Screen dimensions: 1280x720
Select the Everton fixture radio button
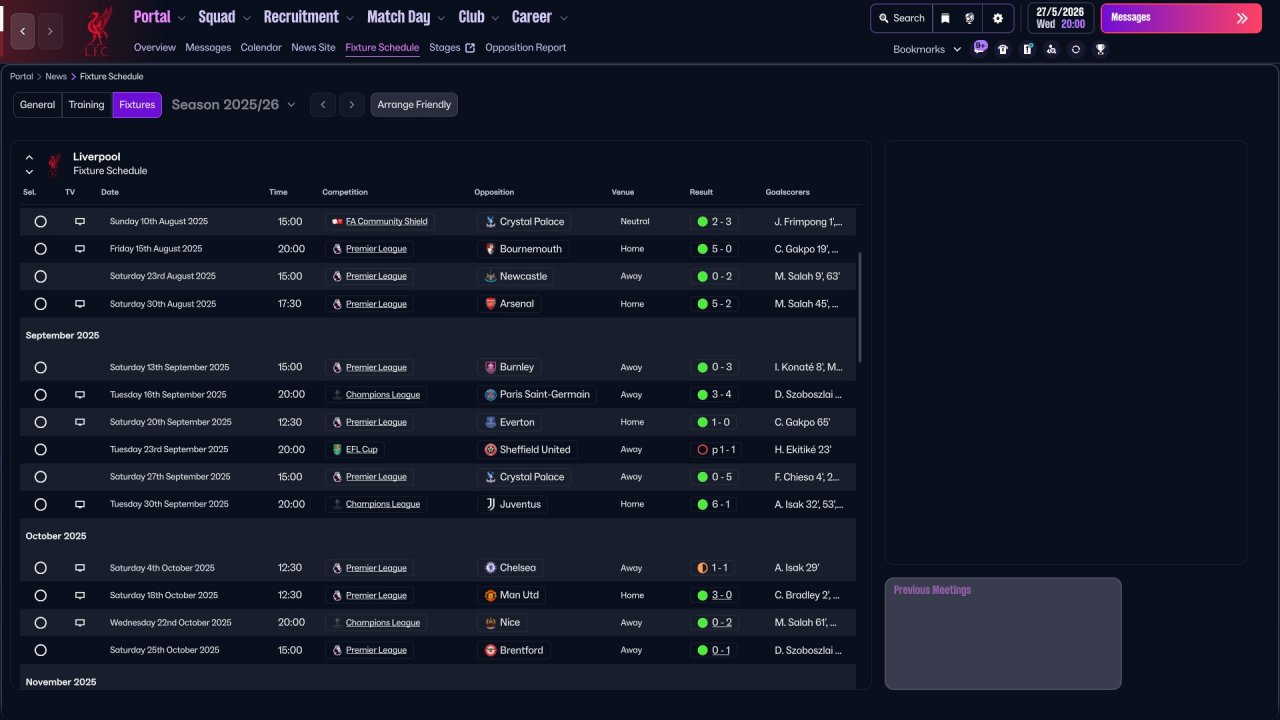[x=40, y=422]
